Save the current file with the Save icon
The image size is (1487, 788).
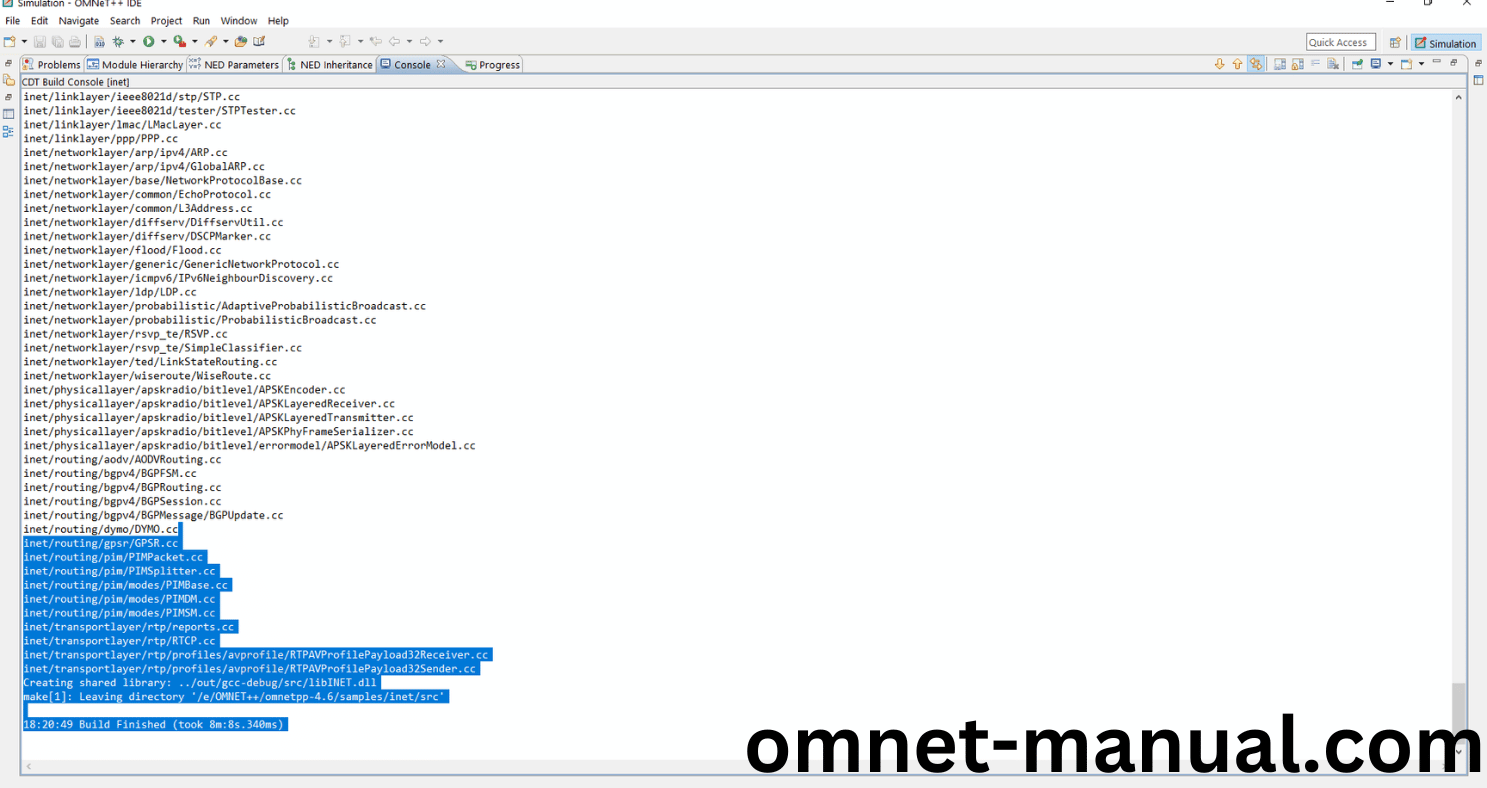(x=39, y=41)
